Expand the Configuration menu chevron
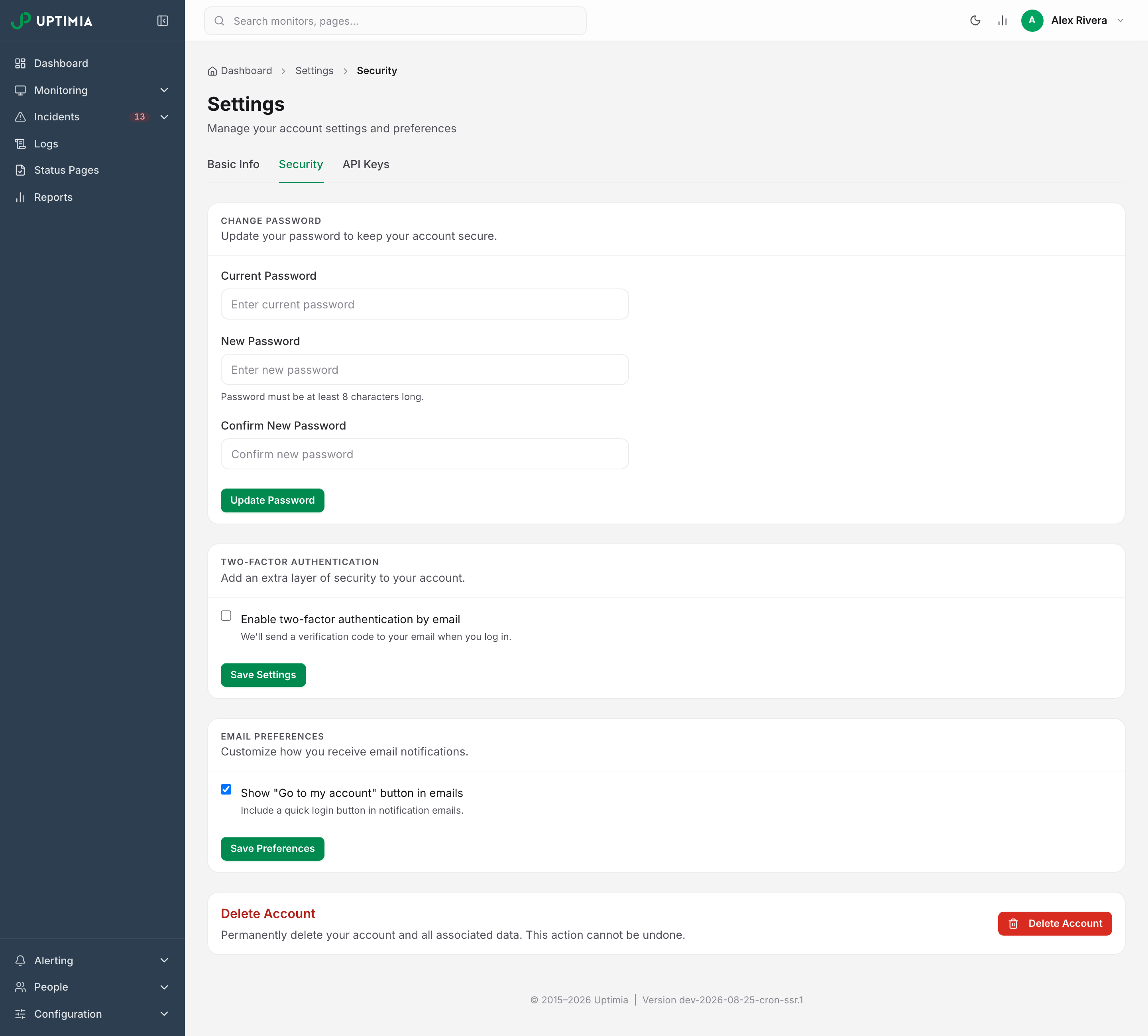The width and height of the screenshot is (1148, 1036). pos(164,1014)
